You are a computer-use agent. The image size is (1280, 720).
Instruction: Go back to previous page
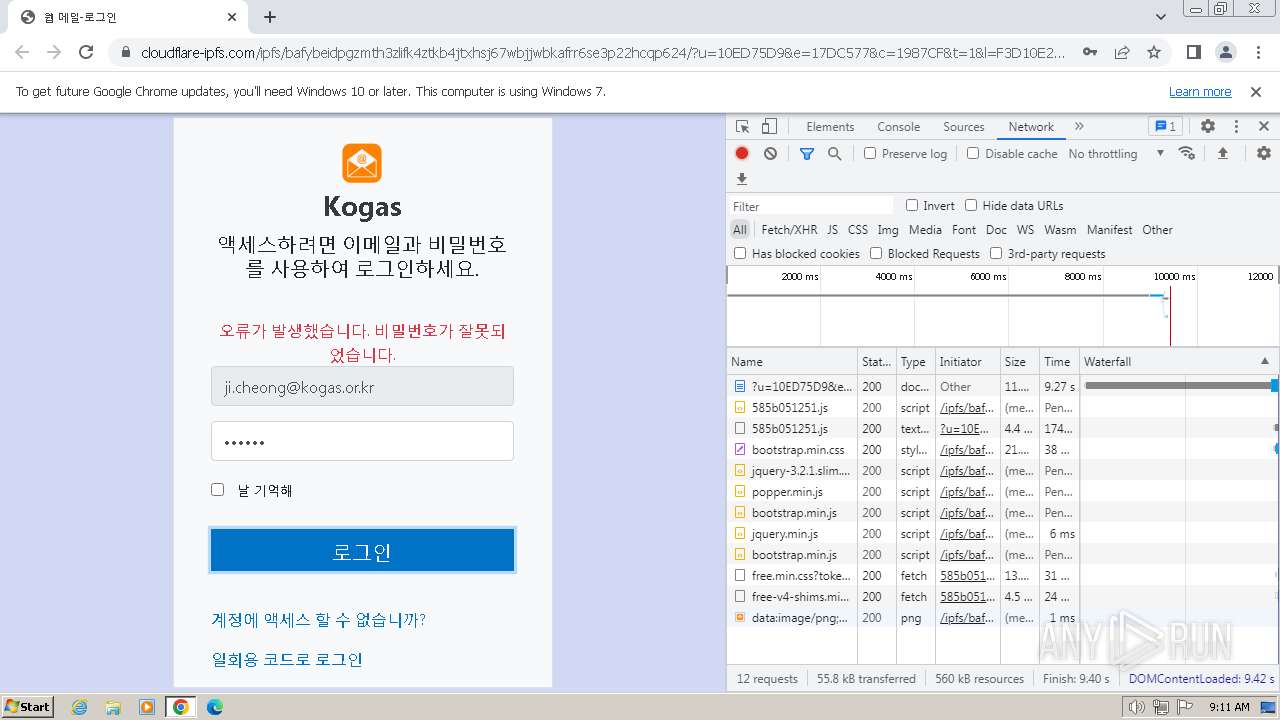22,52
